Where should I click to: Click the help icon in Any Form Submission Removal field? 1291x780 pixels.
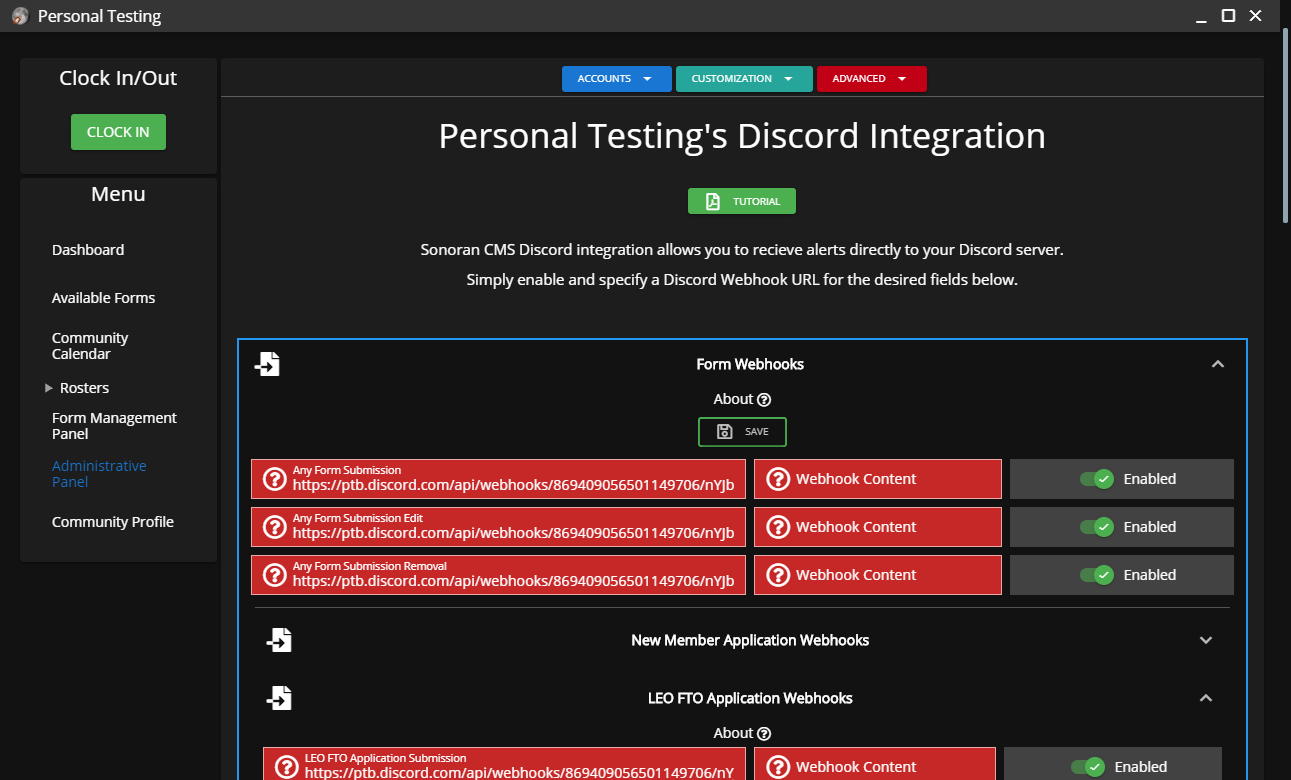[274, 575]
